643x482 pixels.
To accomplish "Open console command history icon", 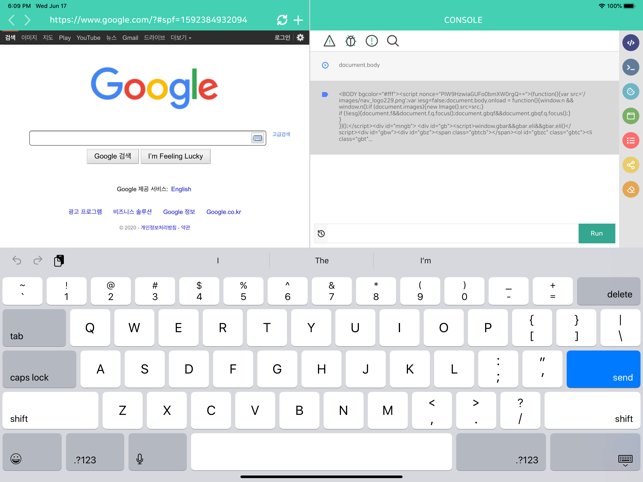I will pyautogui.click(x=322, y=233).
